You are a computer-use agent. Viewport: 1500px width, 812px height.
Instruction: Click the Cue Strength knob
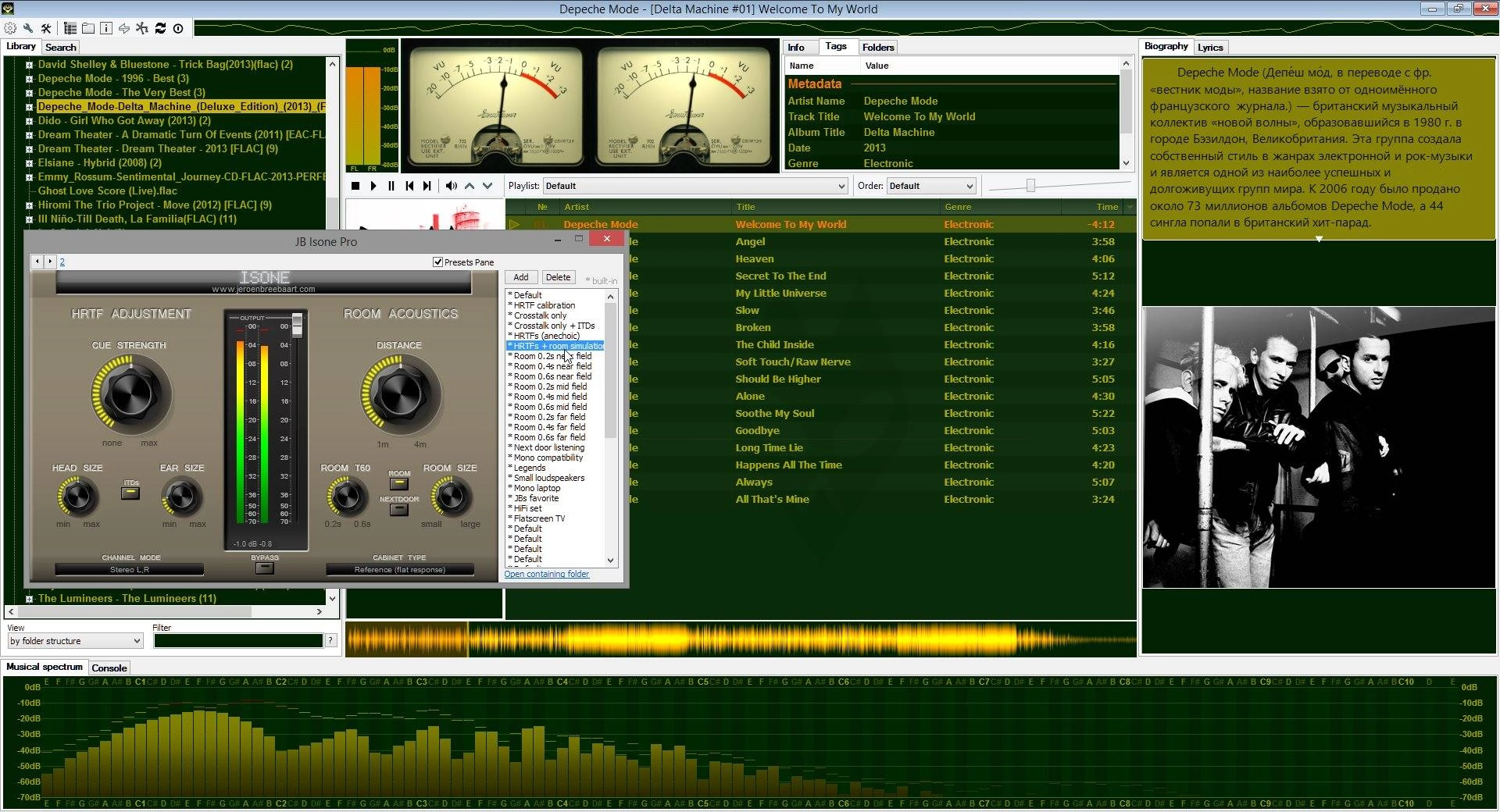click(130, 394)
